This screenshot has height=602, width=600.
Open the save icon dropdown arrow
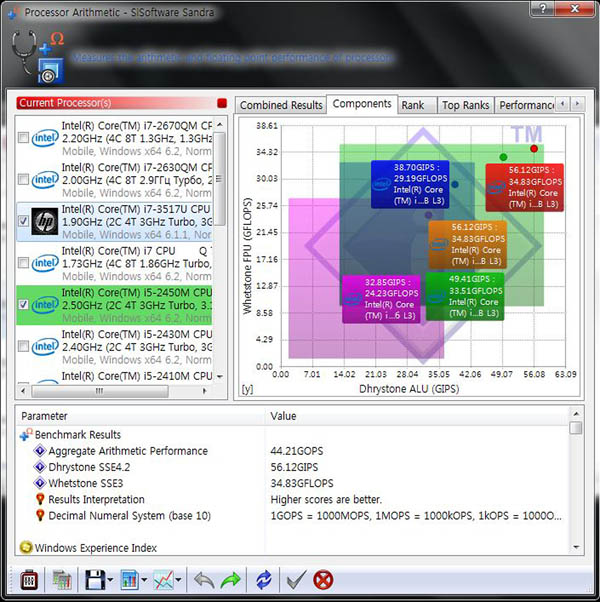110,580
